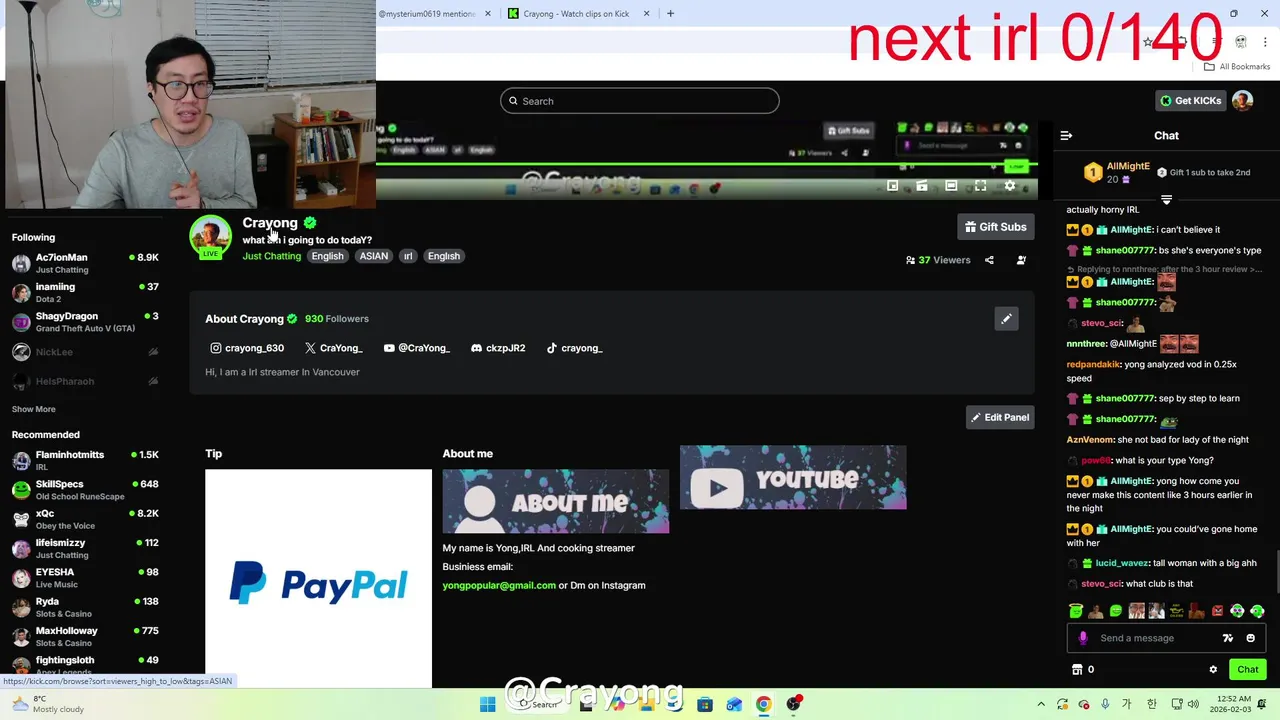Image resolution: width=1280 pixels, height=720 pixels.
Task: Open Flaminhotmitts recommended channel
Action: click(85, 460)
